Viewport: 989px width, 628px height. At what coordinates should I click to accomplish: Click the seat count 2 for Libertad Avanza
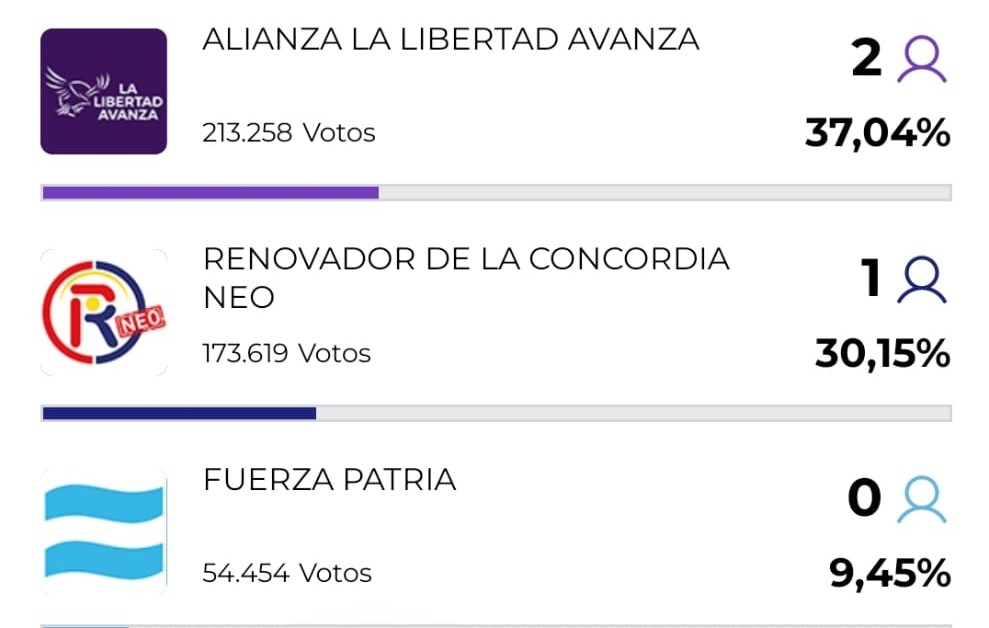[x=868, y=58]
